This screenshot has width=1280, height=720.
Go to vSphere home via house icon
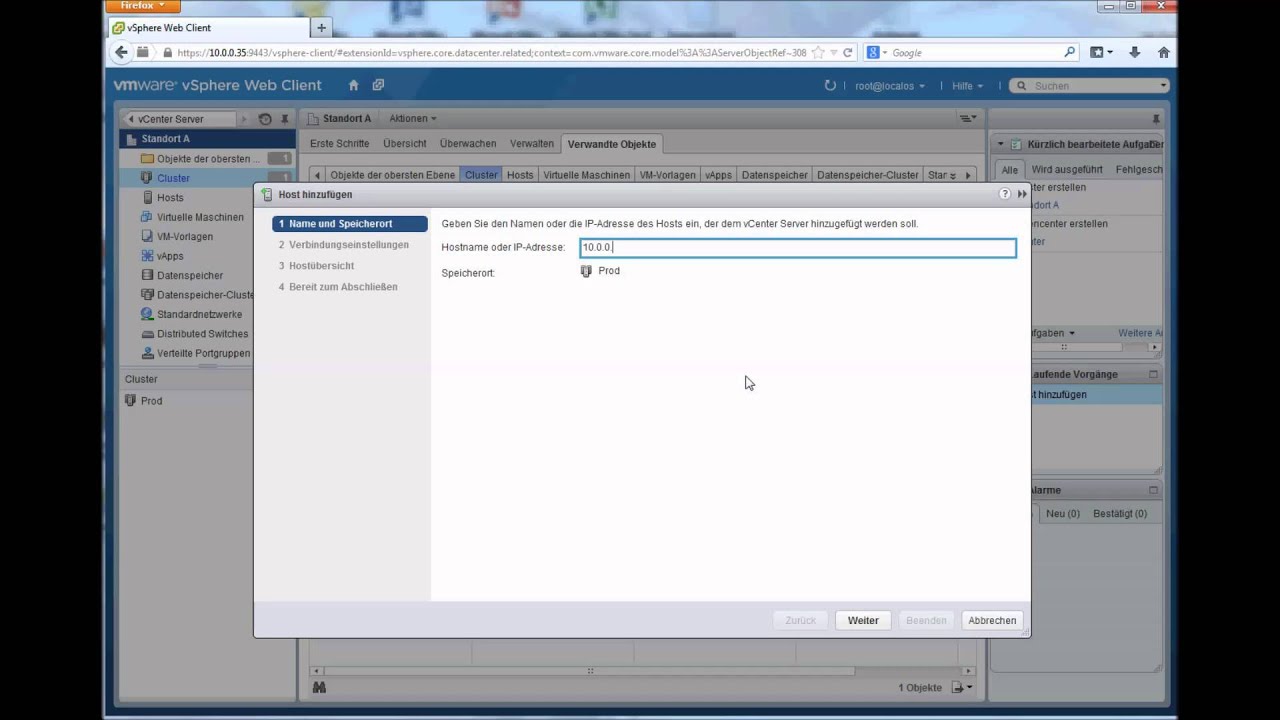pyautogui.click(x=353, y=86)
